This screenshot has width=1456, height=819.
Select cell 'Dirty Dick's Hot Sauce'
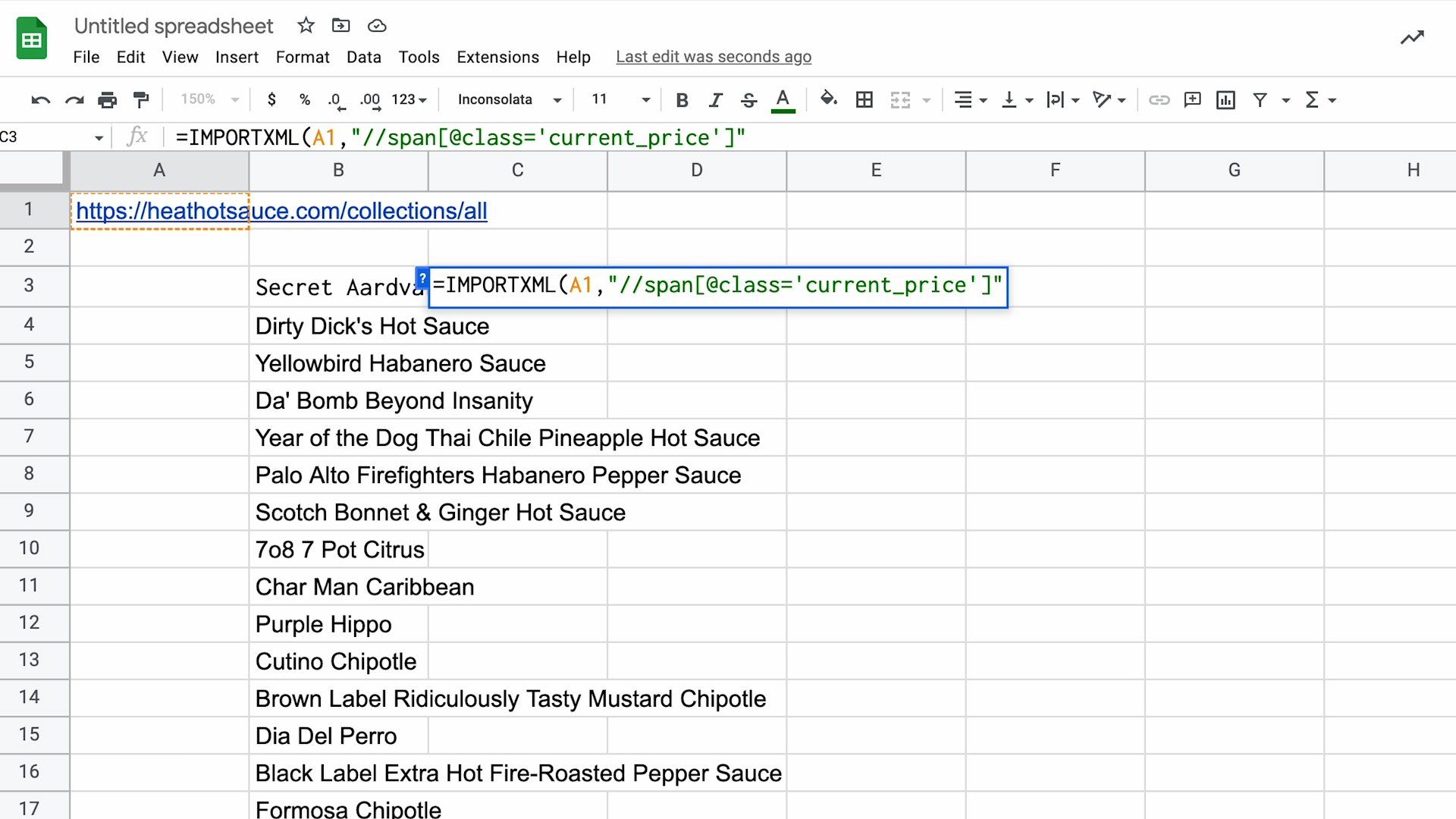click(339, 325)
